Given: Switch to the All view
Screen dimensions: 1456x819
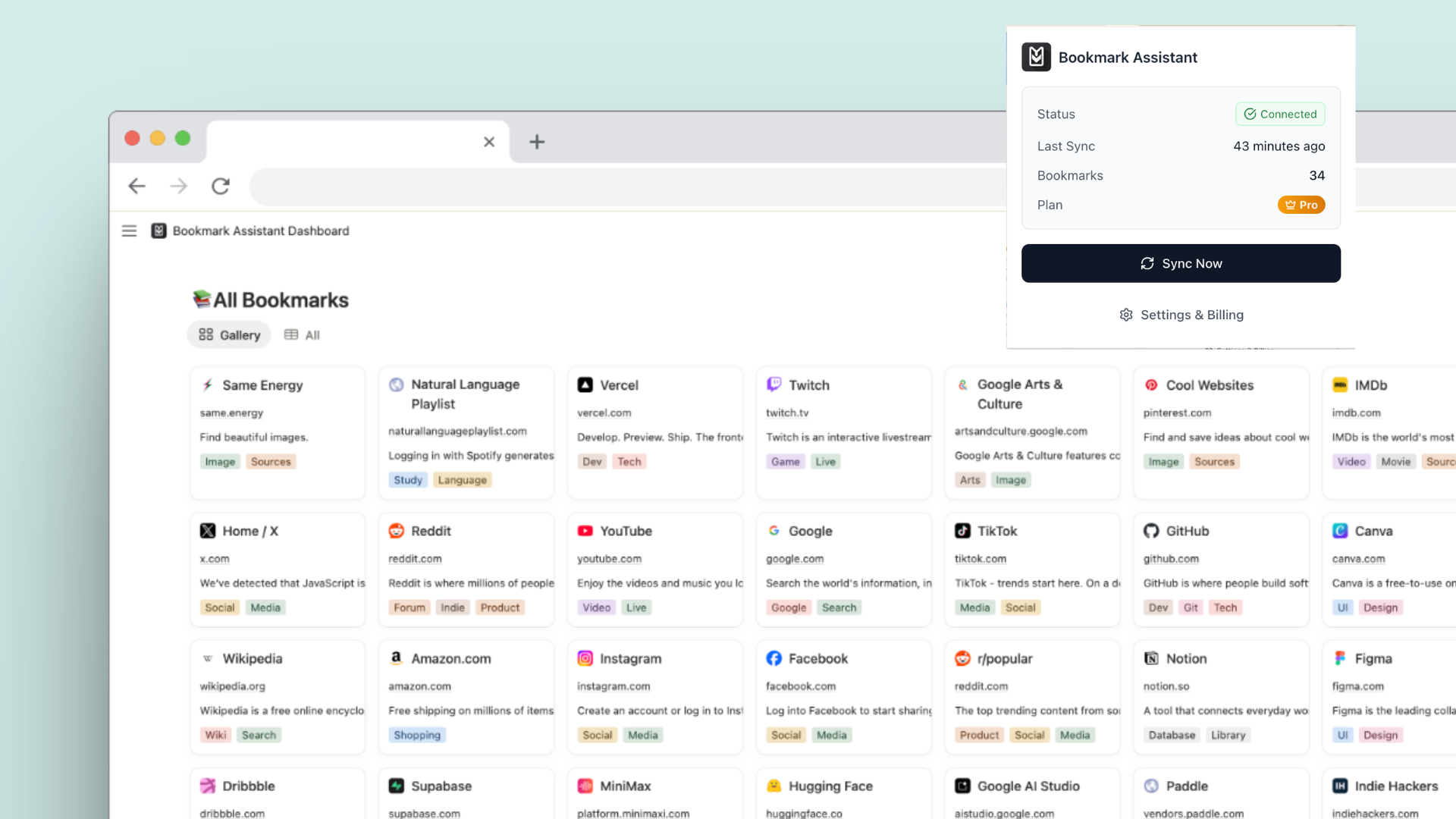Looking at the screenshot, I should click(x=301, y=334).
